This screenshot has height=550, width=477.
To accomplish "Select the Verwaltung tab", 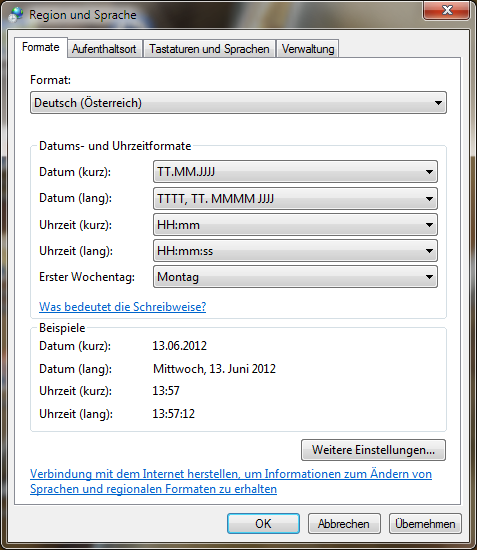I will click(308, 49).
